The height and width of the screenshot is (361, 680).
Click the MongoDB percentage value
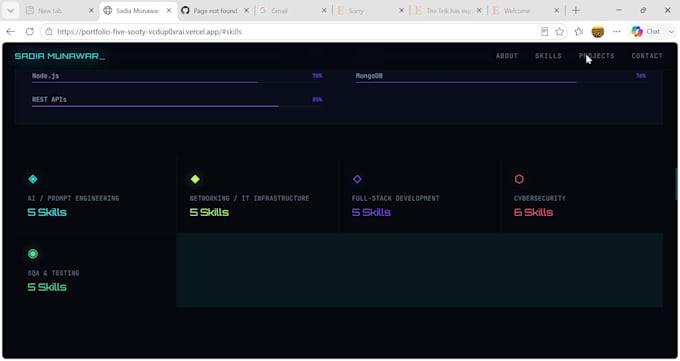click(x=641, y=75)
